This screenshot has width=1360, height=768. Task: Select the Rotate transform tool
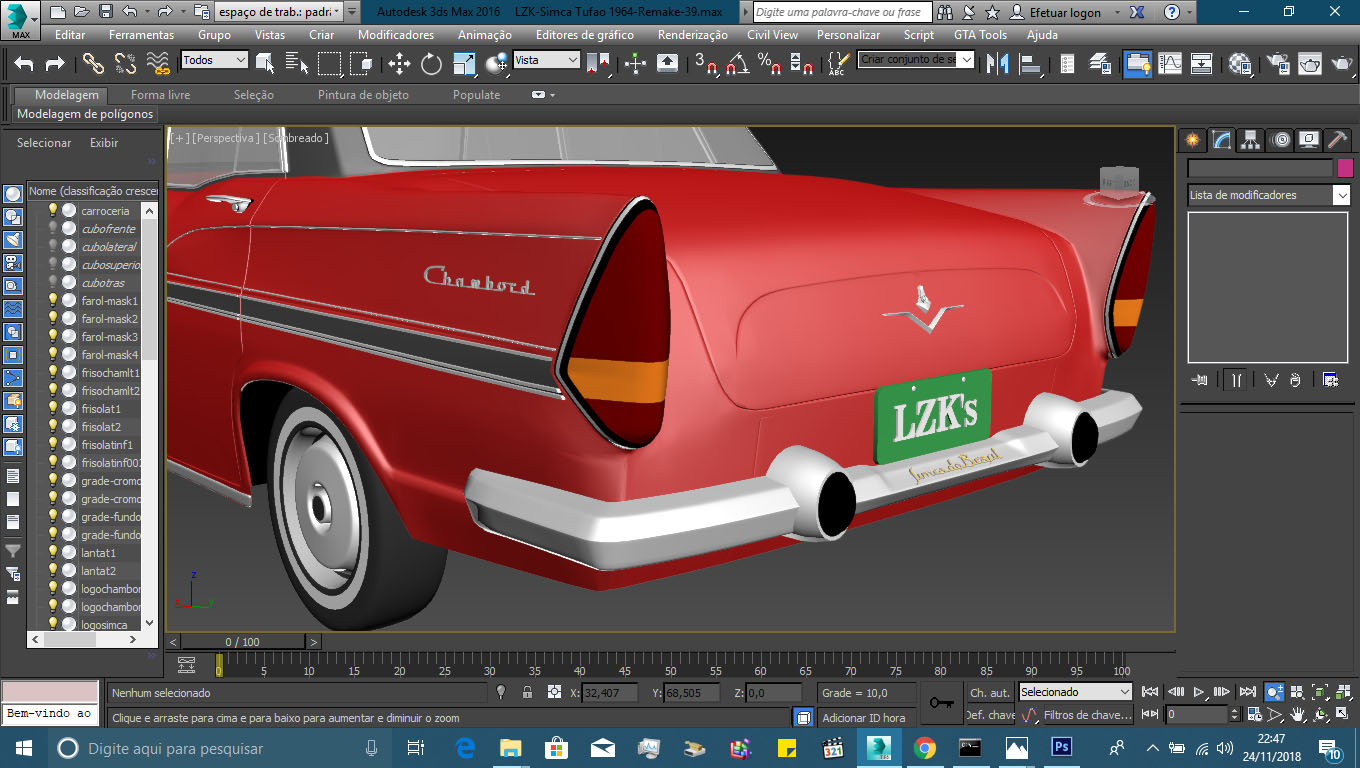tap(431, 64)
